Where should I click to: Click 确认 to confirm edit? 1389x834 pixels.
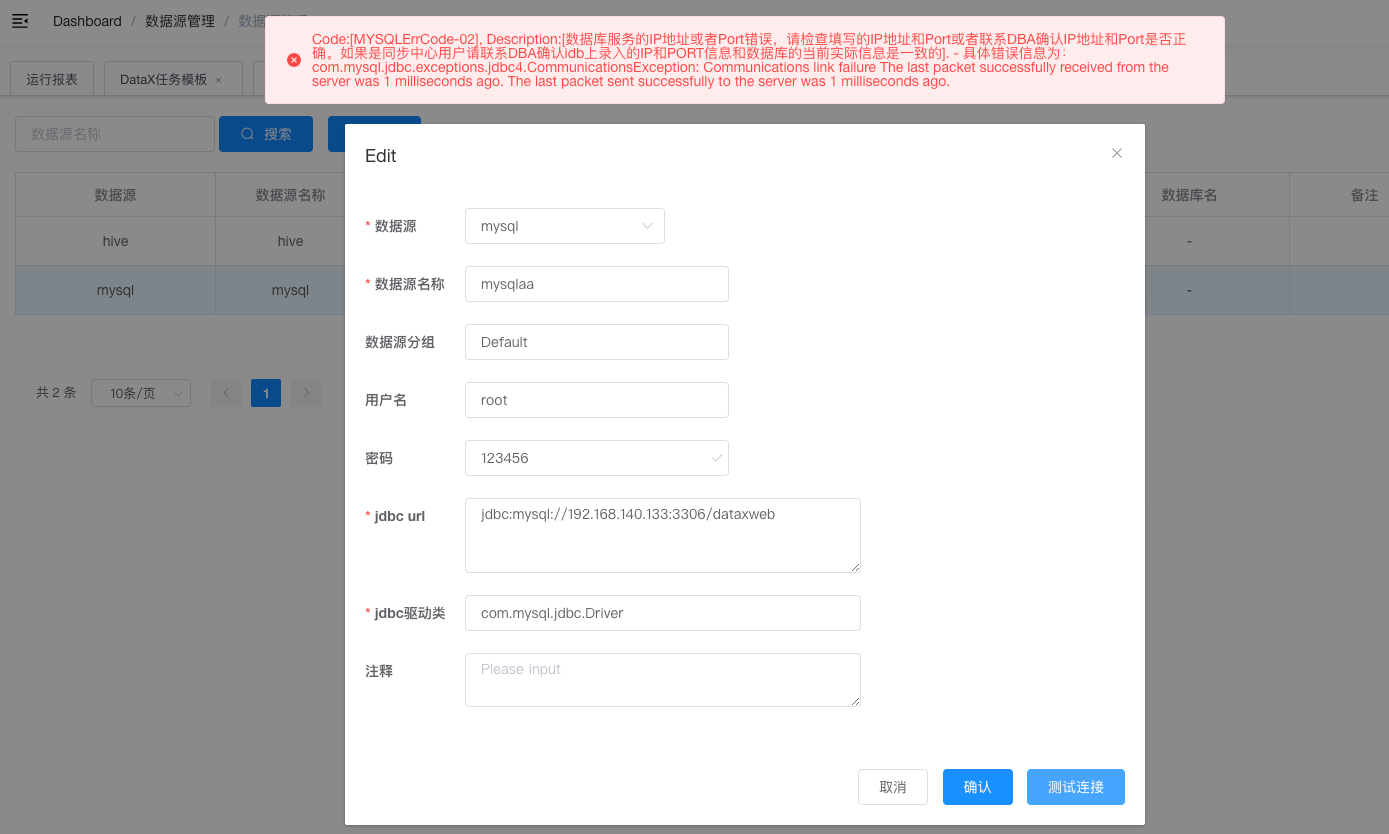click(978, 787)
